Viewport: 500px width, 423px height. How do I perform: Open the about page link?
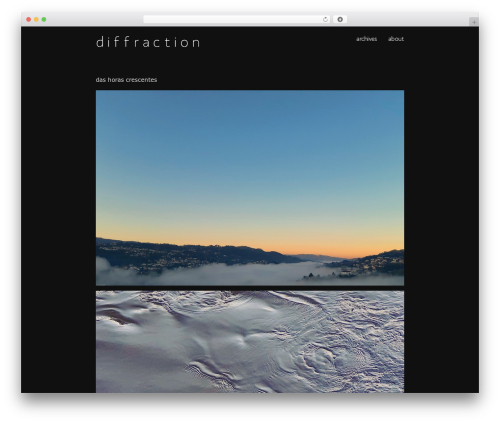396,39
